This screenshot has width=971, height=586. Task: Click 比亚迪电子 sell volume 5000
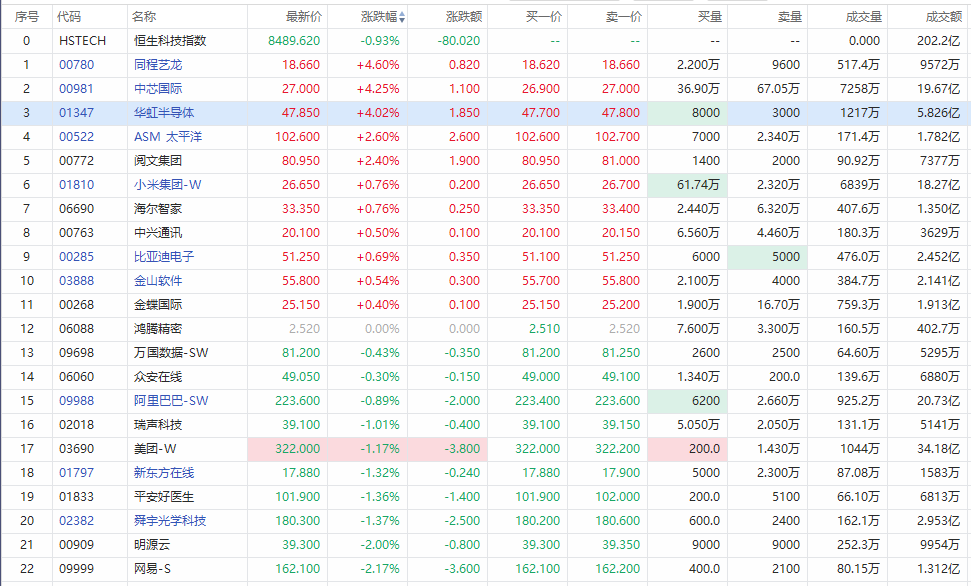[786, 256]
